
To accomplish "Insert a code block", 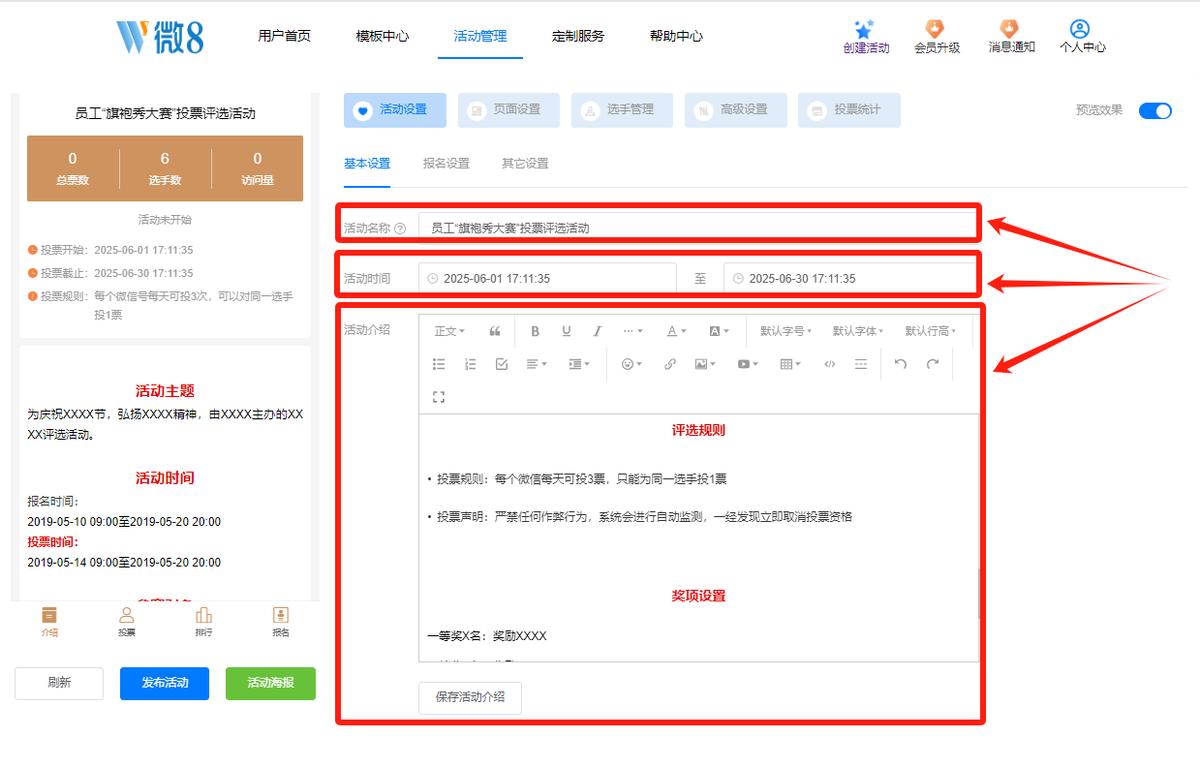I will (x=830, y=364).
